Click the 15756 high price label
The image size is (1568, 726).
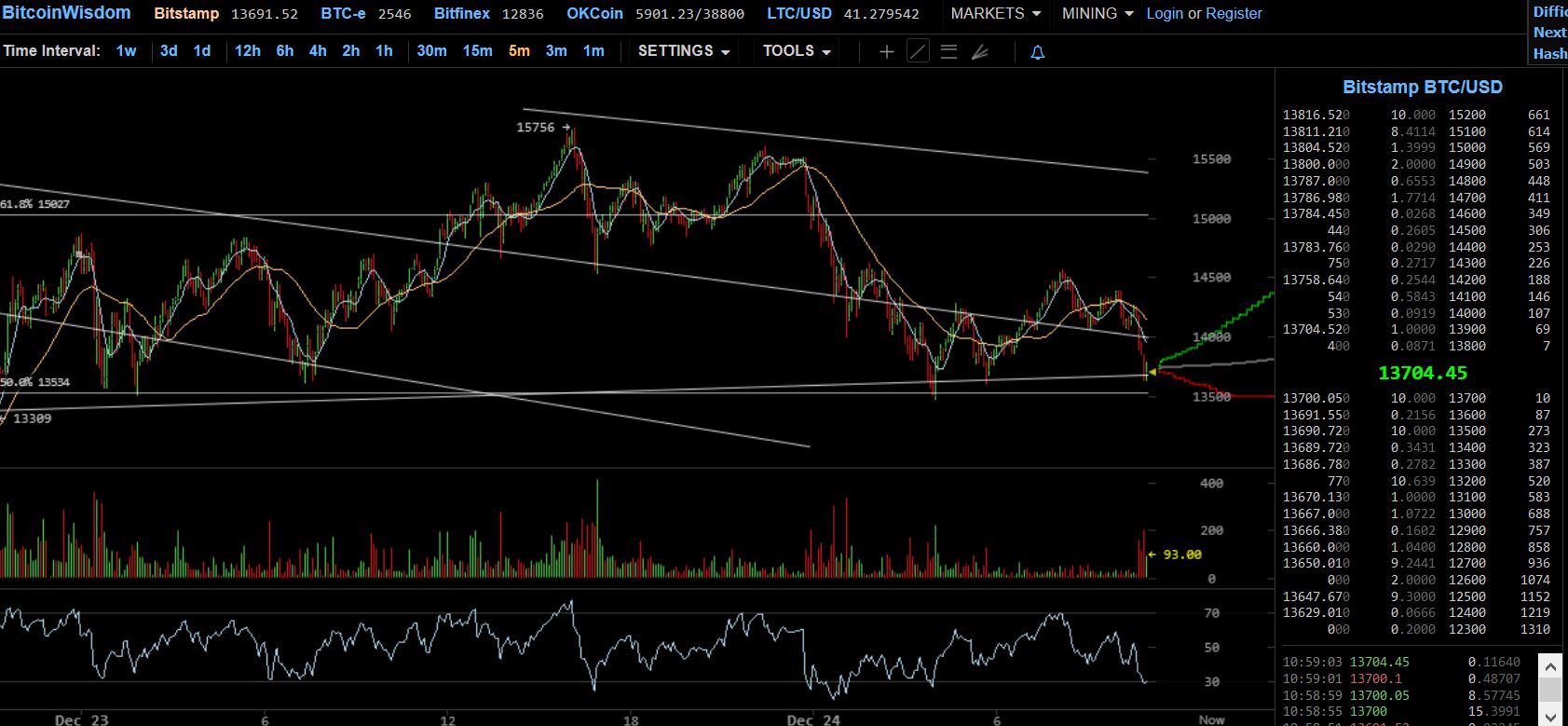pyautogui.click(x=536, y=128)
